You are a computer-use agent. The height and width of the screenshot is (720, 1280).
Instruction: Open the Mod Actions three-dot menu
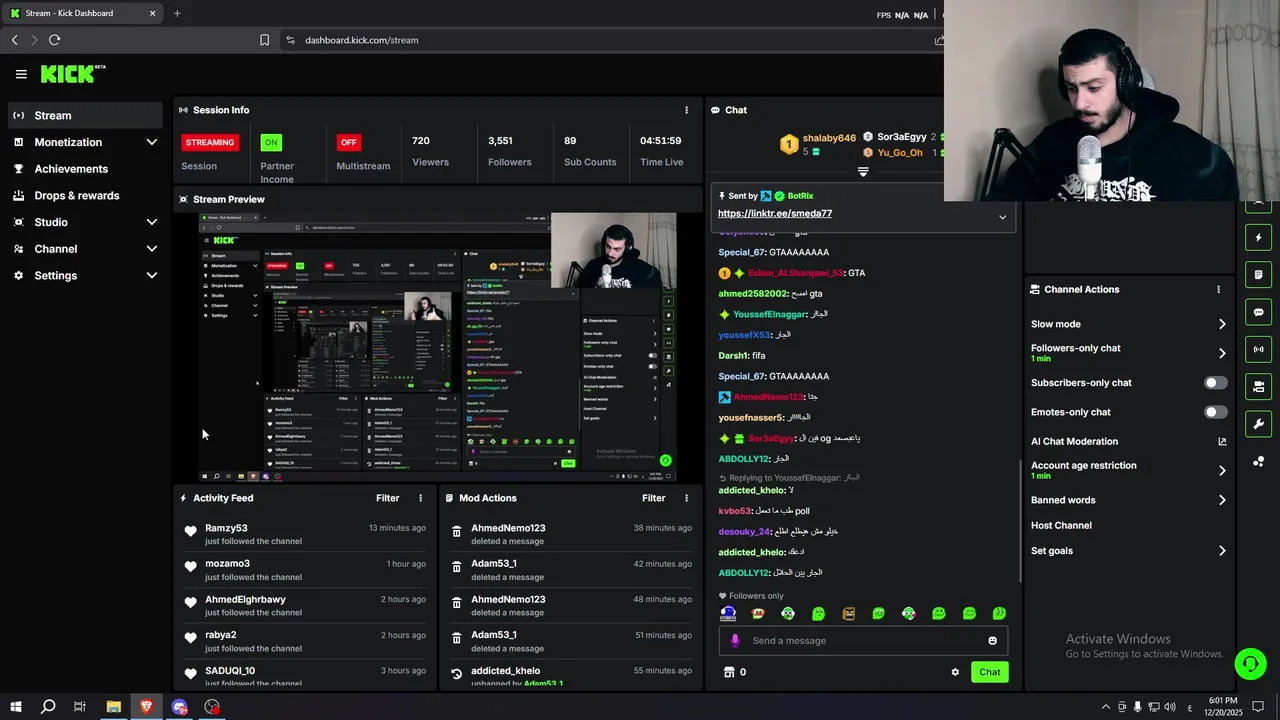(686, 498)
